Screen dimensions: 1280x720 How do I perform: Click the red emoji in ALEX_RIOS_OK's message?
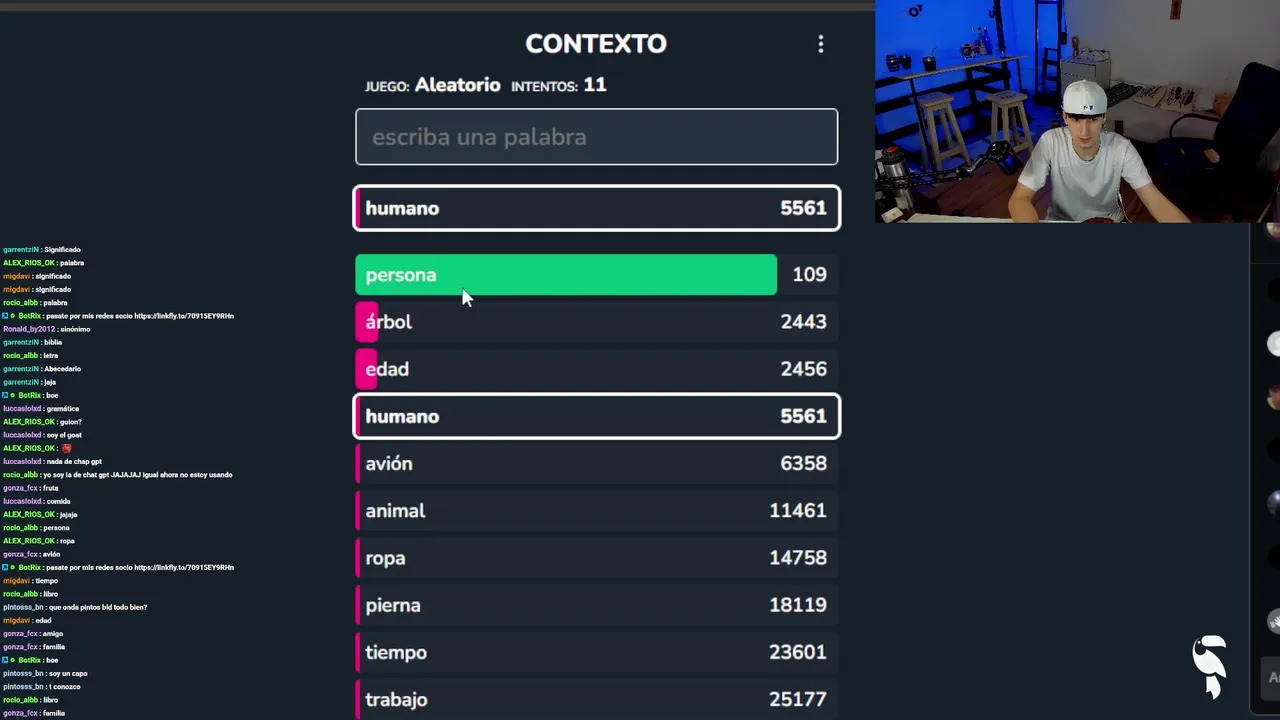(x=67, y=448)
